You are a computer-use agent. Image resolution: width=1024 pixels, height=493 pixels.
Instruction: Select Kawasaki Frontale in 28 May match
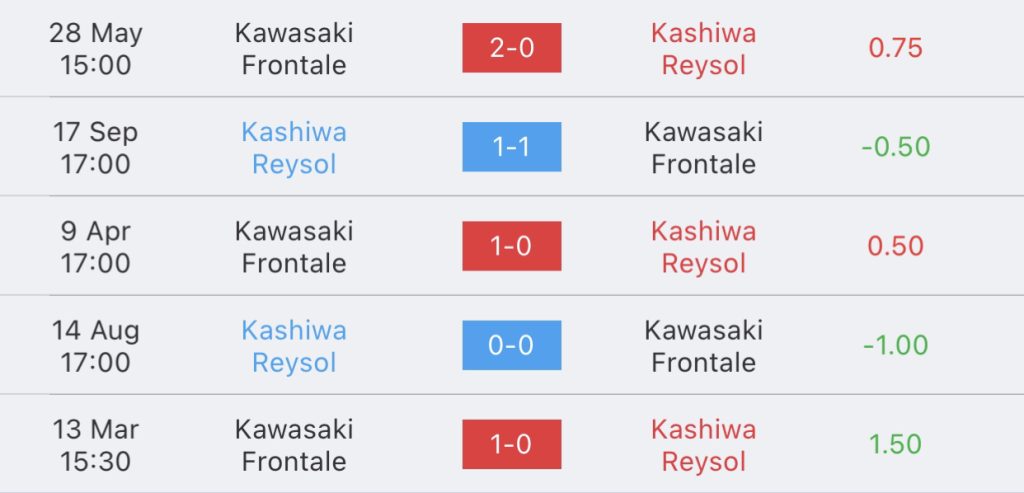(294, 48)
